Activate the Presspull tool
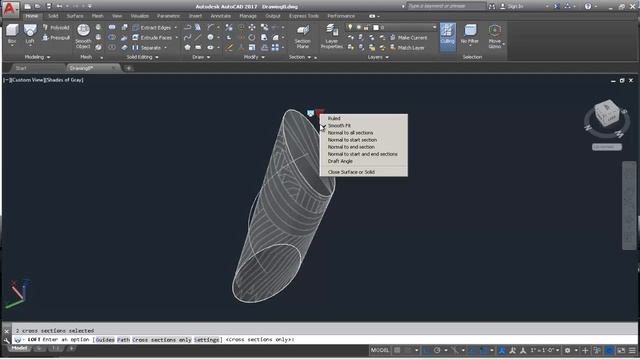The width and height of the screenshot is (640, 360). click(x=56, y=38)
